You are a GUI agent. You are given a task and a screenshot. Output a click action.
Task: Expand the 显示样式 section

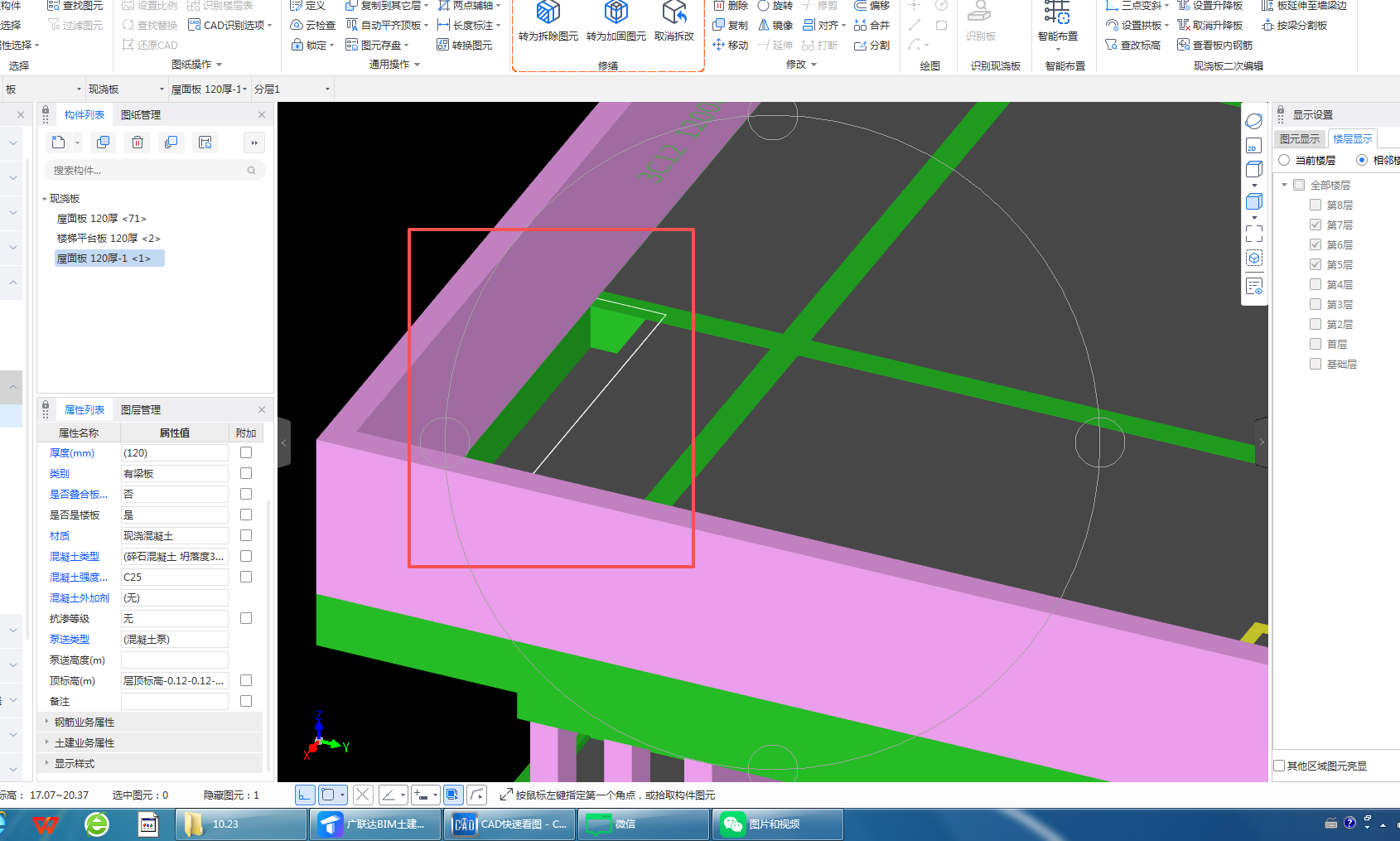47,763
